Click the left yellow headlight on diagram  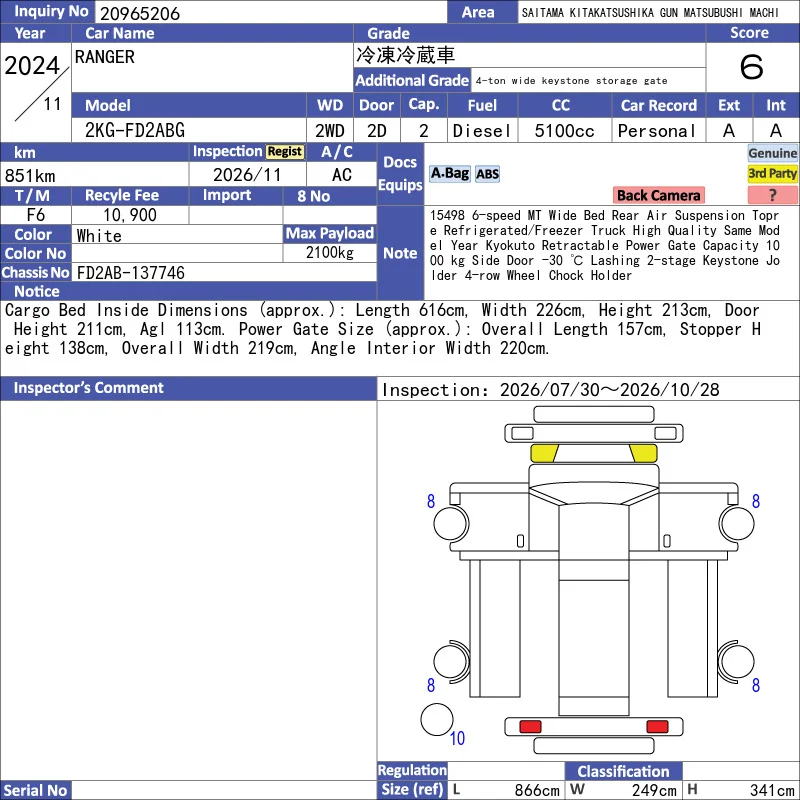544,453
